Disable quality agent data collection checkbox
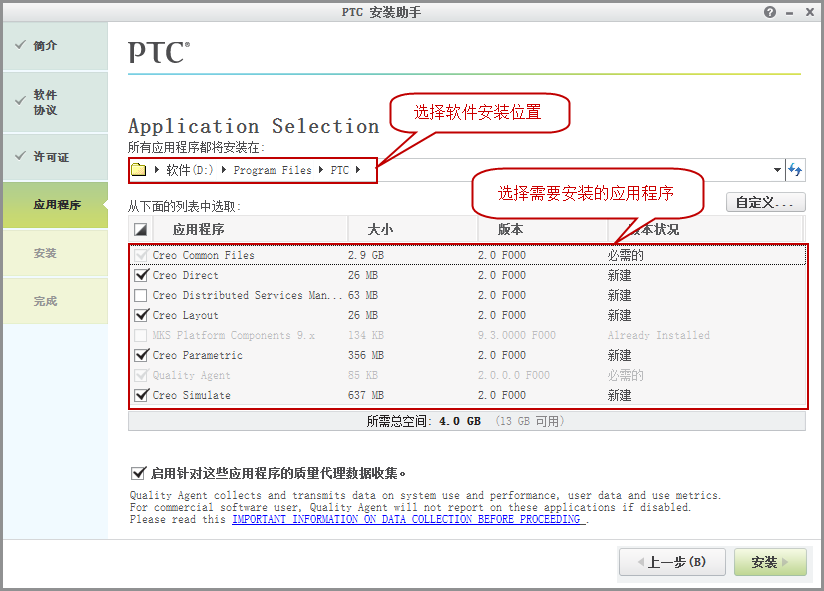Viewport: 824px width, 591px height. pyautogui.click(x=138, y=473)
